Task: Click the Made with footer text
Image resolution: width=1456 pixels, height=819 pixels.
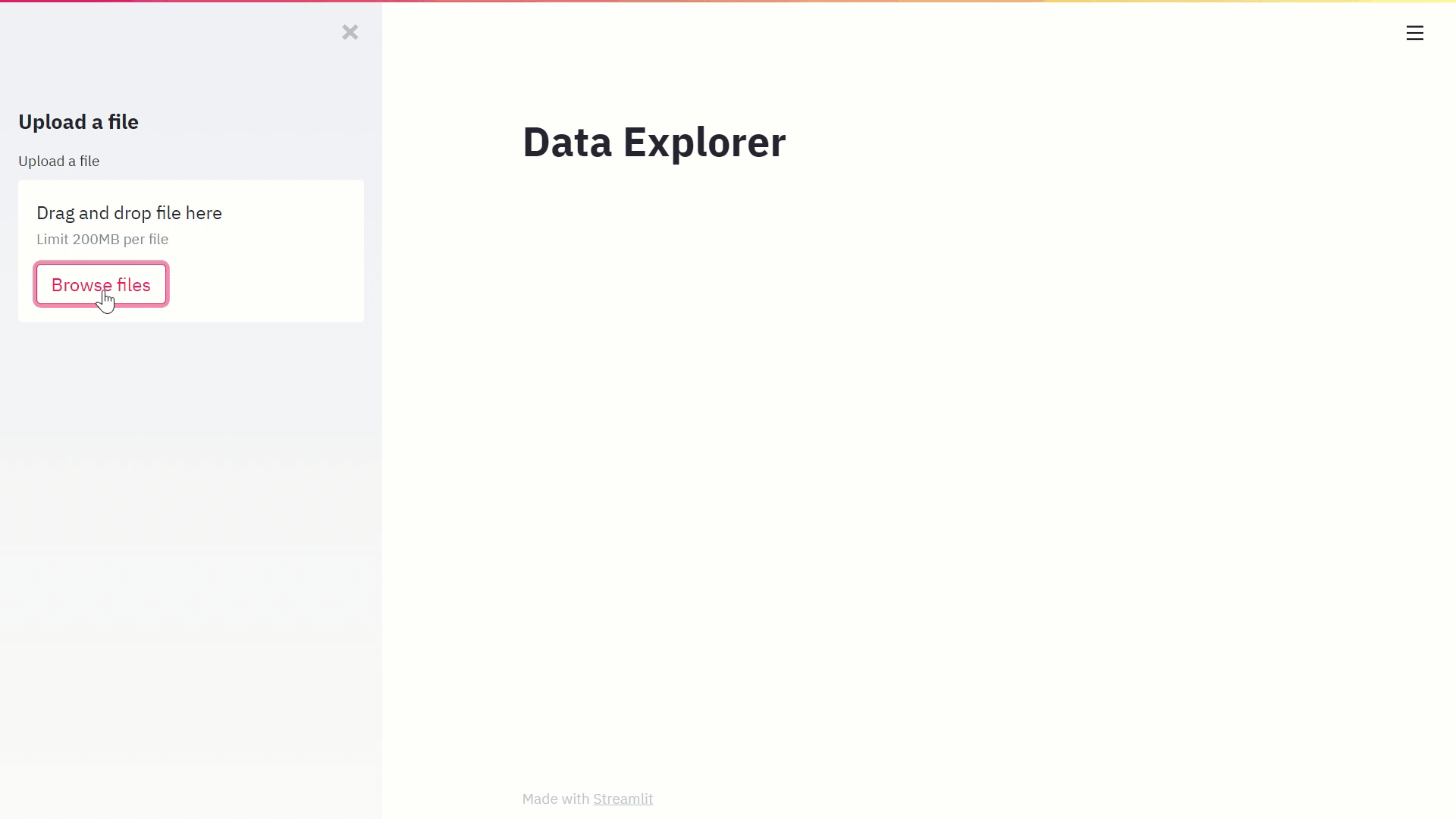Action: pyautogui.click(x=555, y=799)
